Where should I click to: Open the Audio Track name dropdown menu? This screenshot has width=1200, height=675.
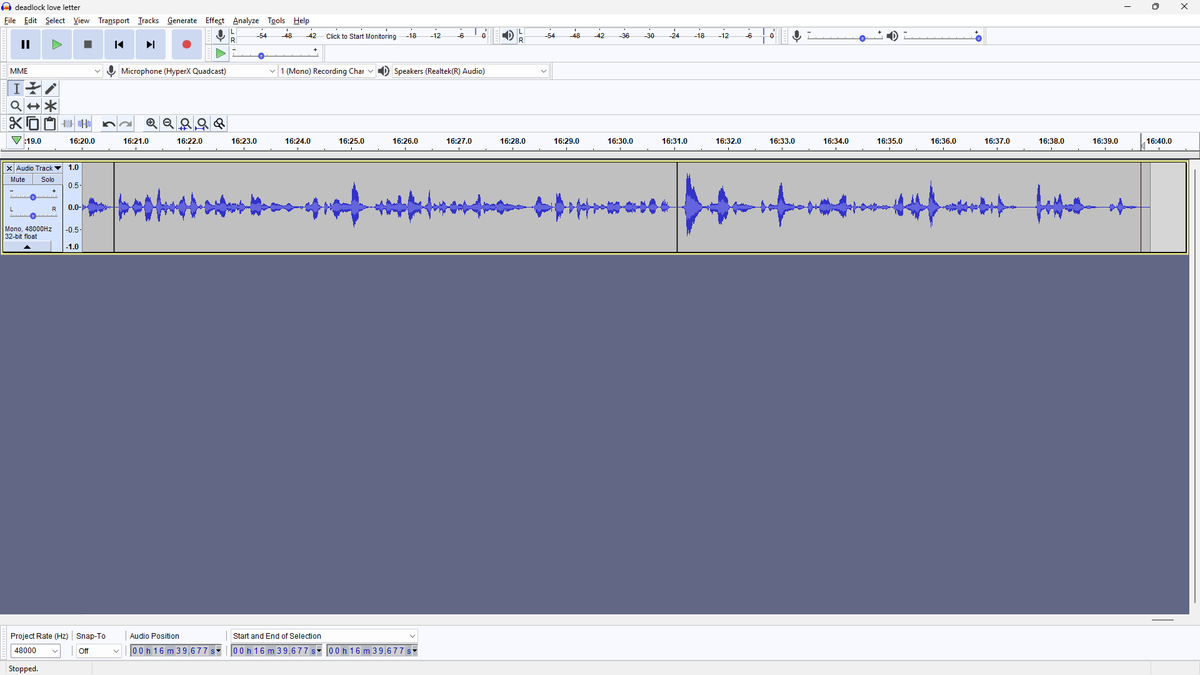click(38, 168)
